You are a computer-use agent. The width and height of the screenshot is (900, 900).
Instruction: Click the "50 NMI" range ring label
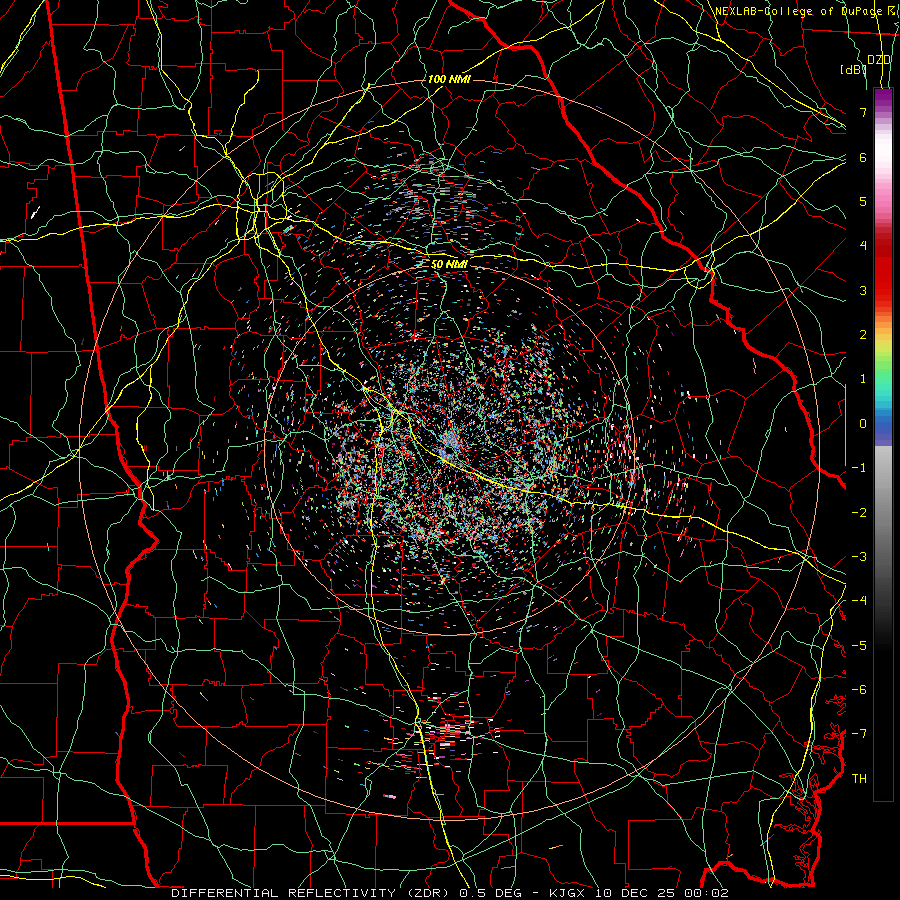(449, 264)
